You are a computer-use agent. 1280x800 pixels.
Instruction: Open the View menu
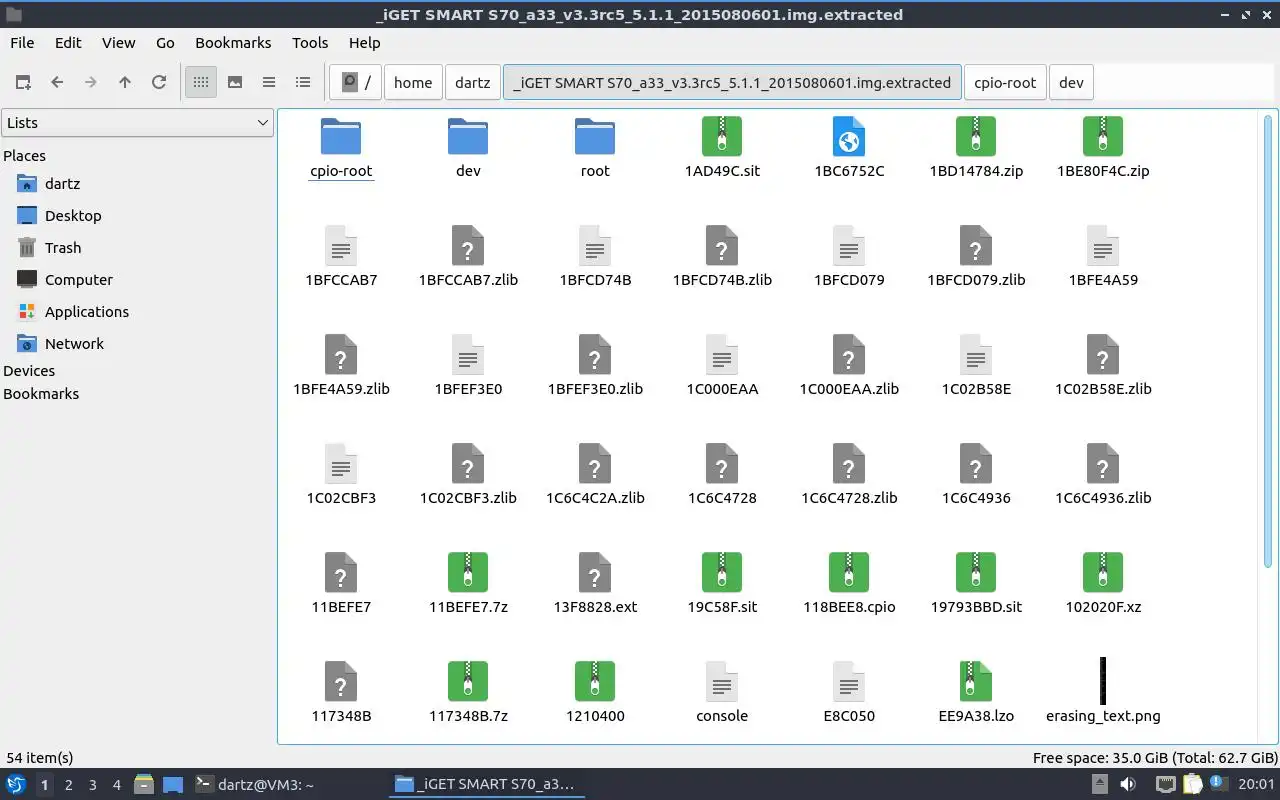(x=118, y=43)
